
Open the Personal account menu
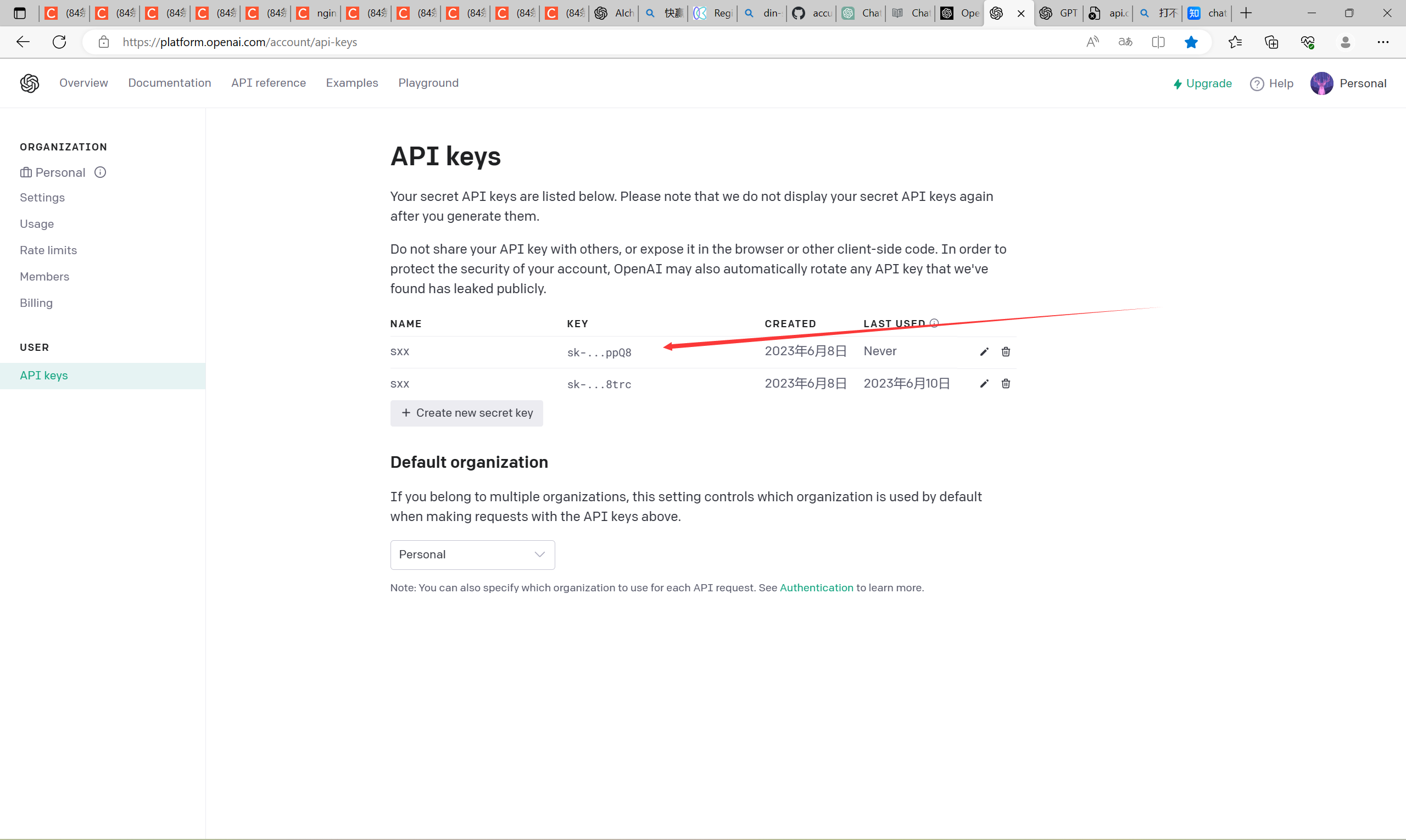[1348, 83]
